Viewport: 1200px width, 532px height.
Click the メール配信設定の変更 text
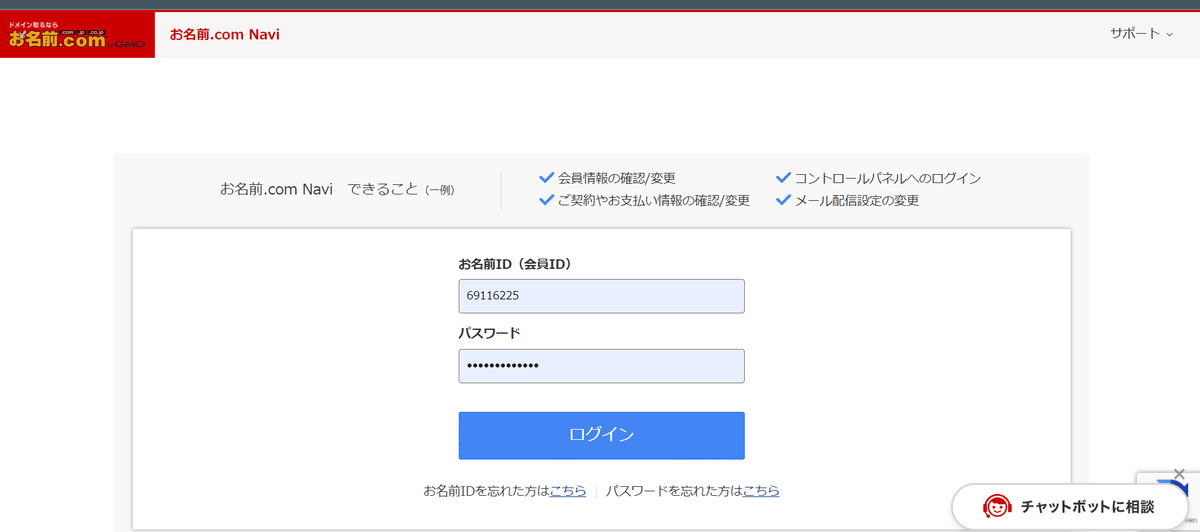(x=856, y=200)
